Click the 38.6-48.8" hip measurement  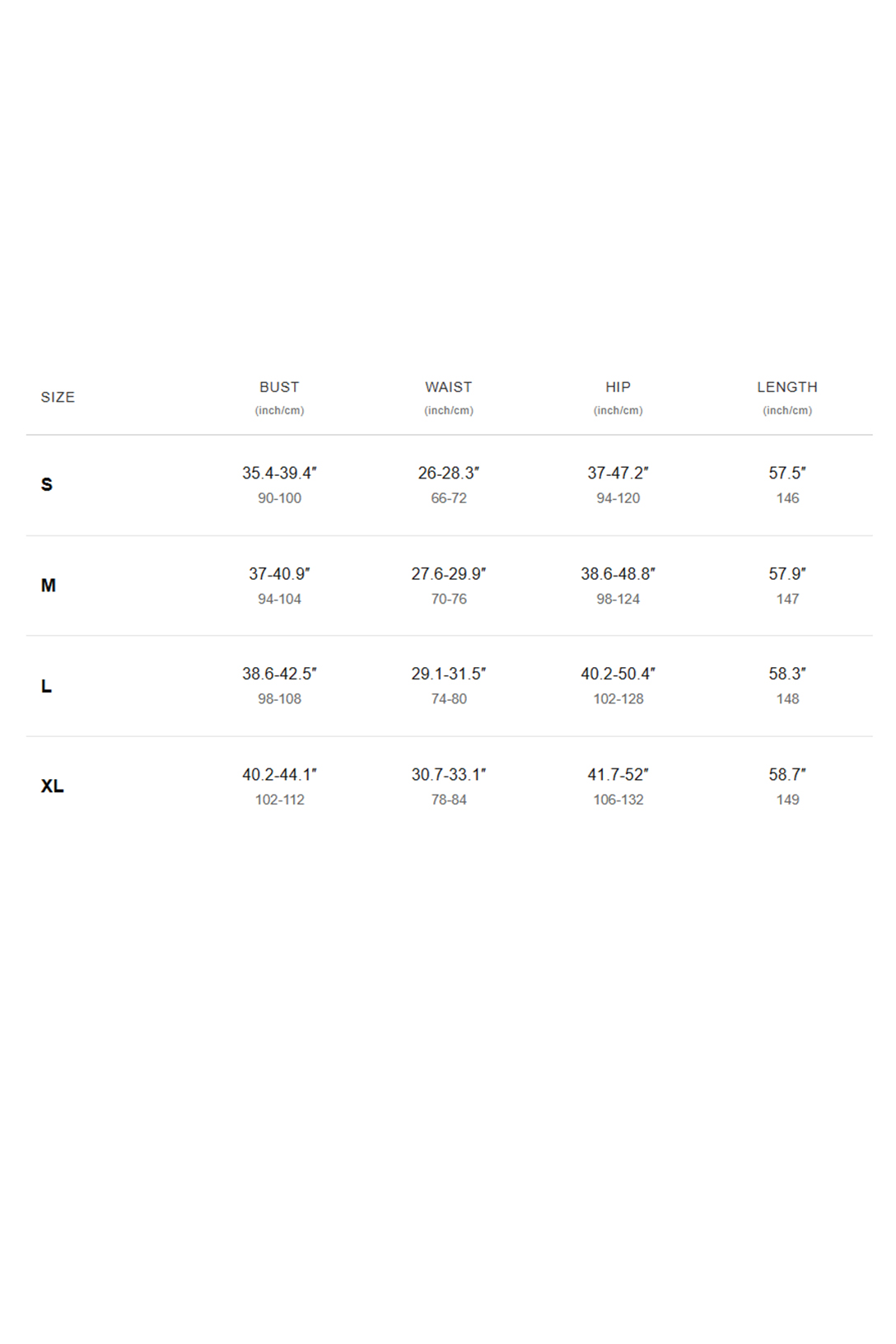tap(618, 573)
